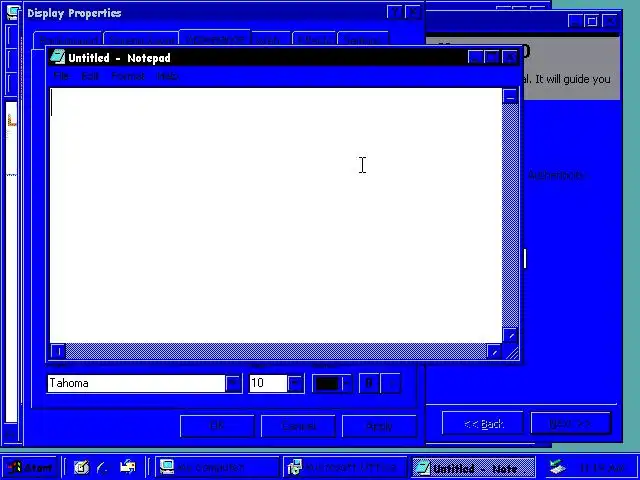Click the middle Quick Launch icon on the taskbar
The width and height of the screenshot is (640, 480).
pos(103,468)
